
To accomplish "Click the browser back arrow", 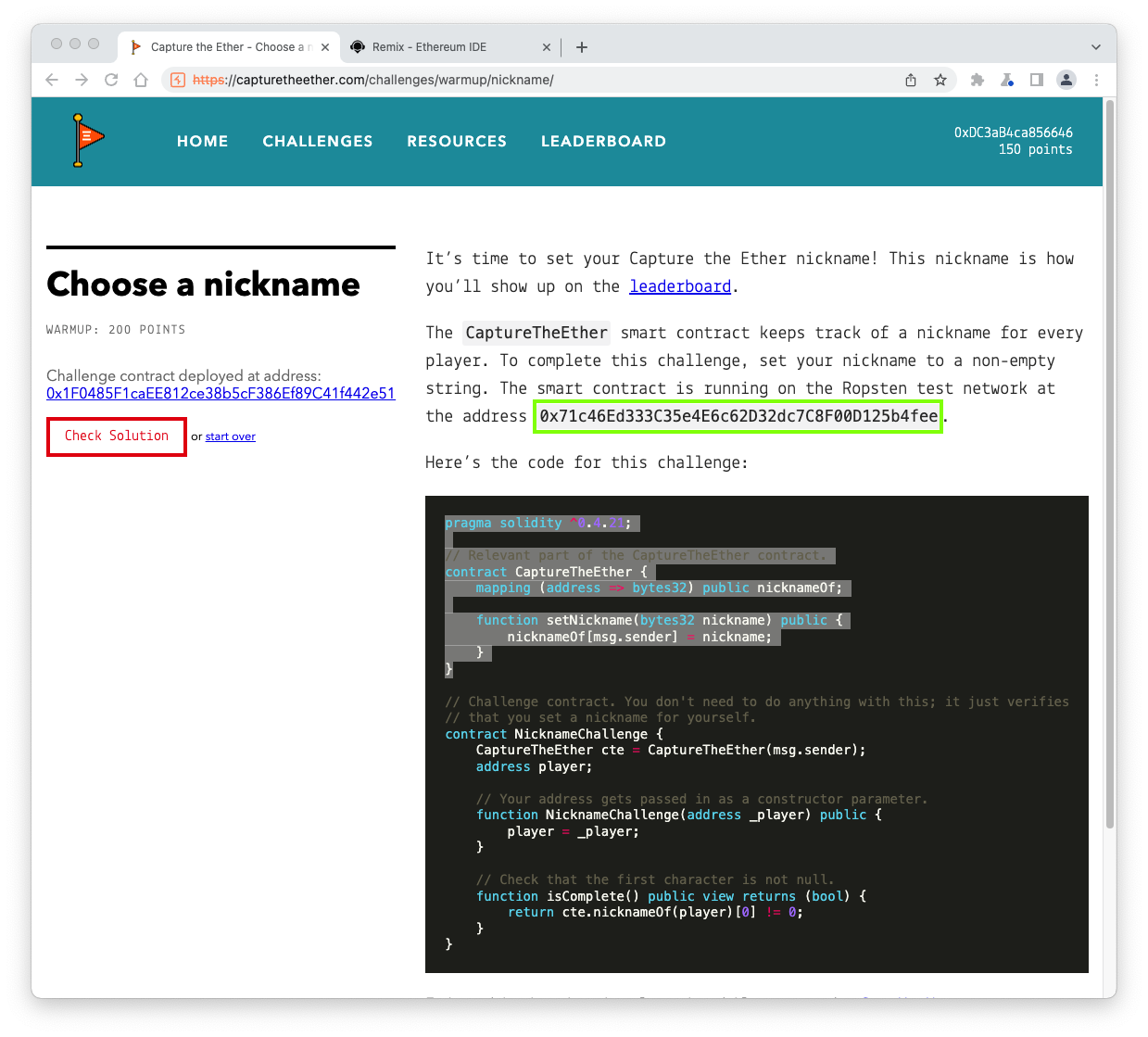I will [x=52, y=80].
